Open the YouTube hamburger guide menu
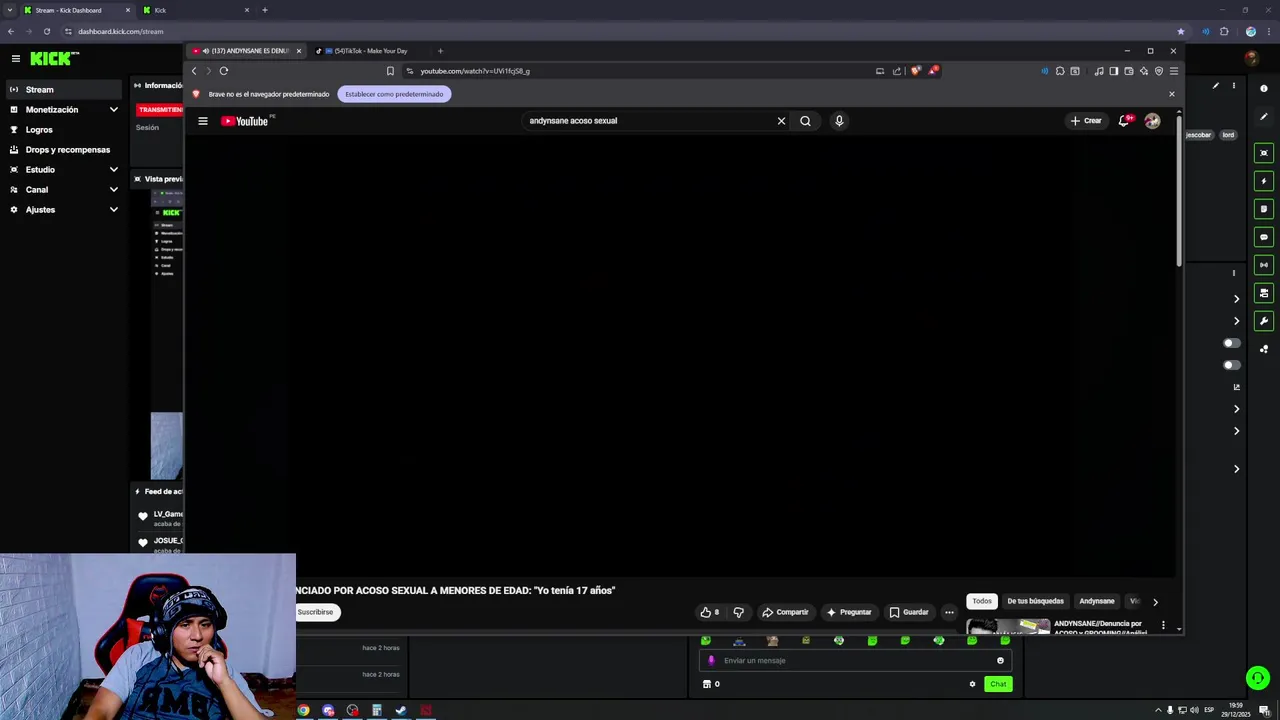This screenshot has height=720, width=1280. (203, 121)
